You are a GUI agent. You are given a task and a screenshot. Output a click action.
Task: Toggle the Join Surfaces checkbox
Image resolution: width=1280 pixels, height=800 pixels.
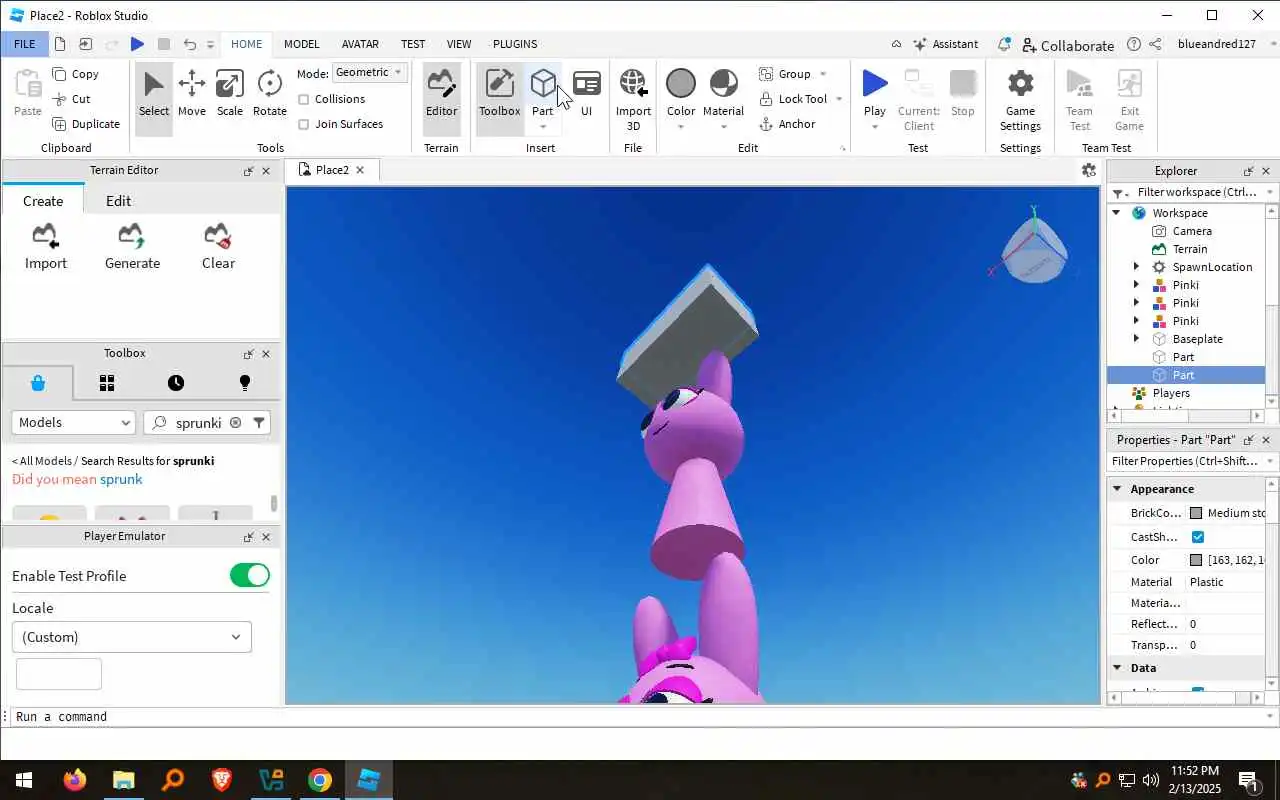[x=304, y=124]
